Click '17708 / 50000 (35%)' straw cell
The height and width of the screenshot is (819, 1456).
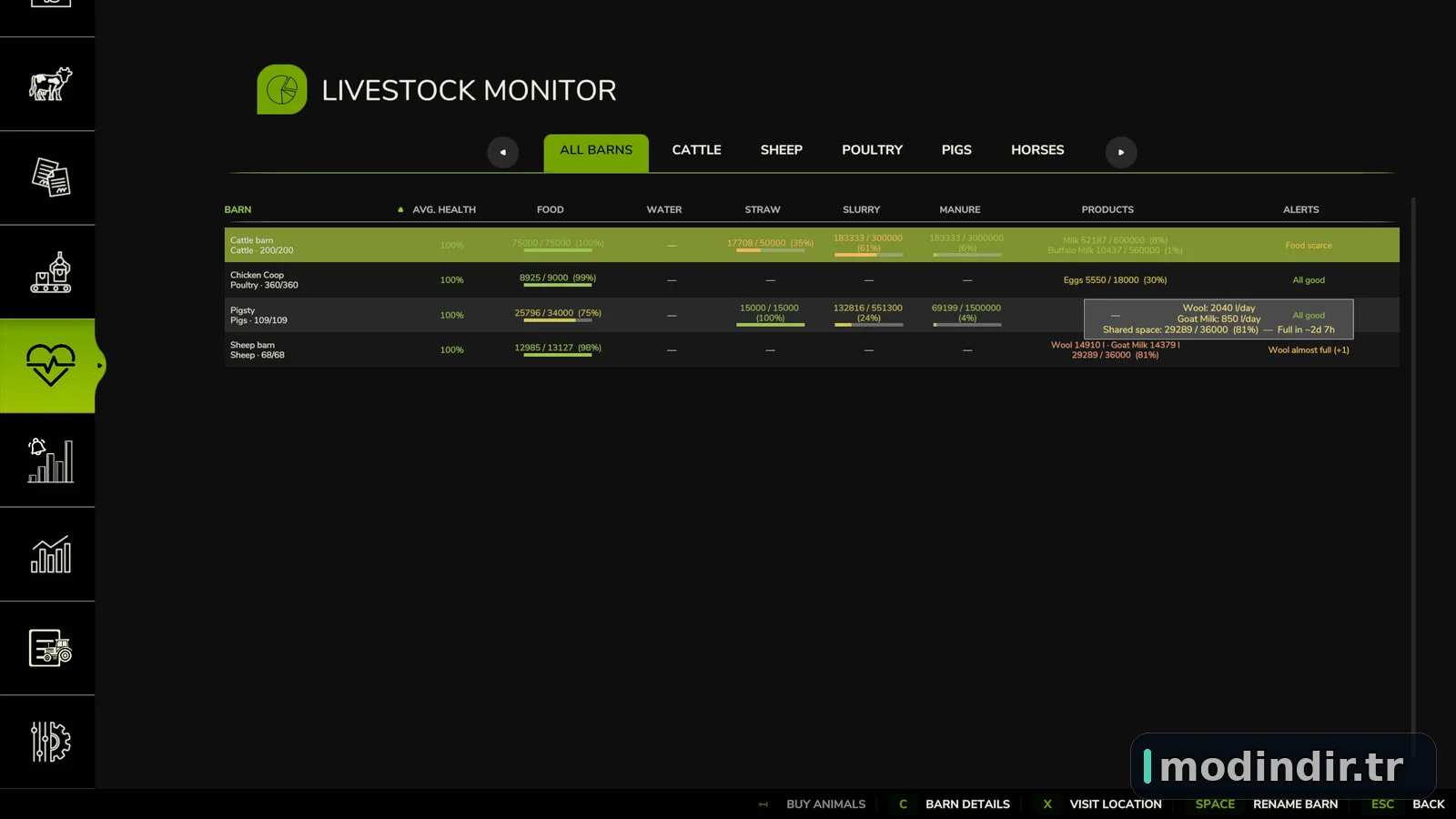point(770,243)
